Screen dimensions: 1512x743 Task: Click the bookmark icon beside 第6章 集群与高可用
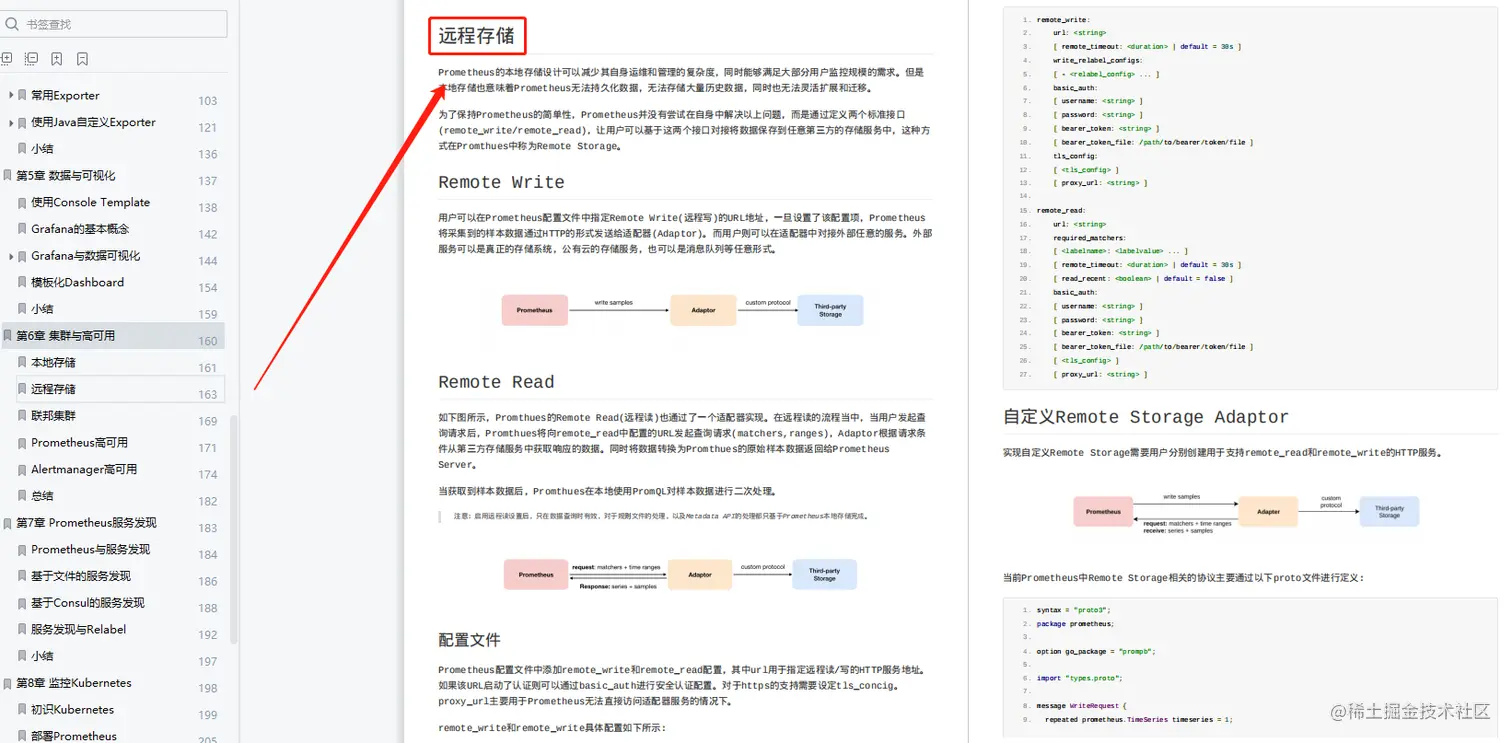tap(6, 335)
